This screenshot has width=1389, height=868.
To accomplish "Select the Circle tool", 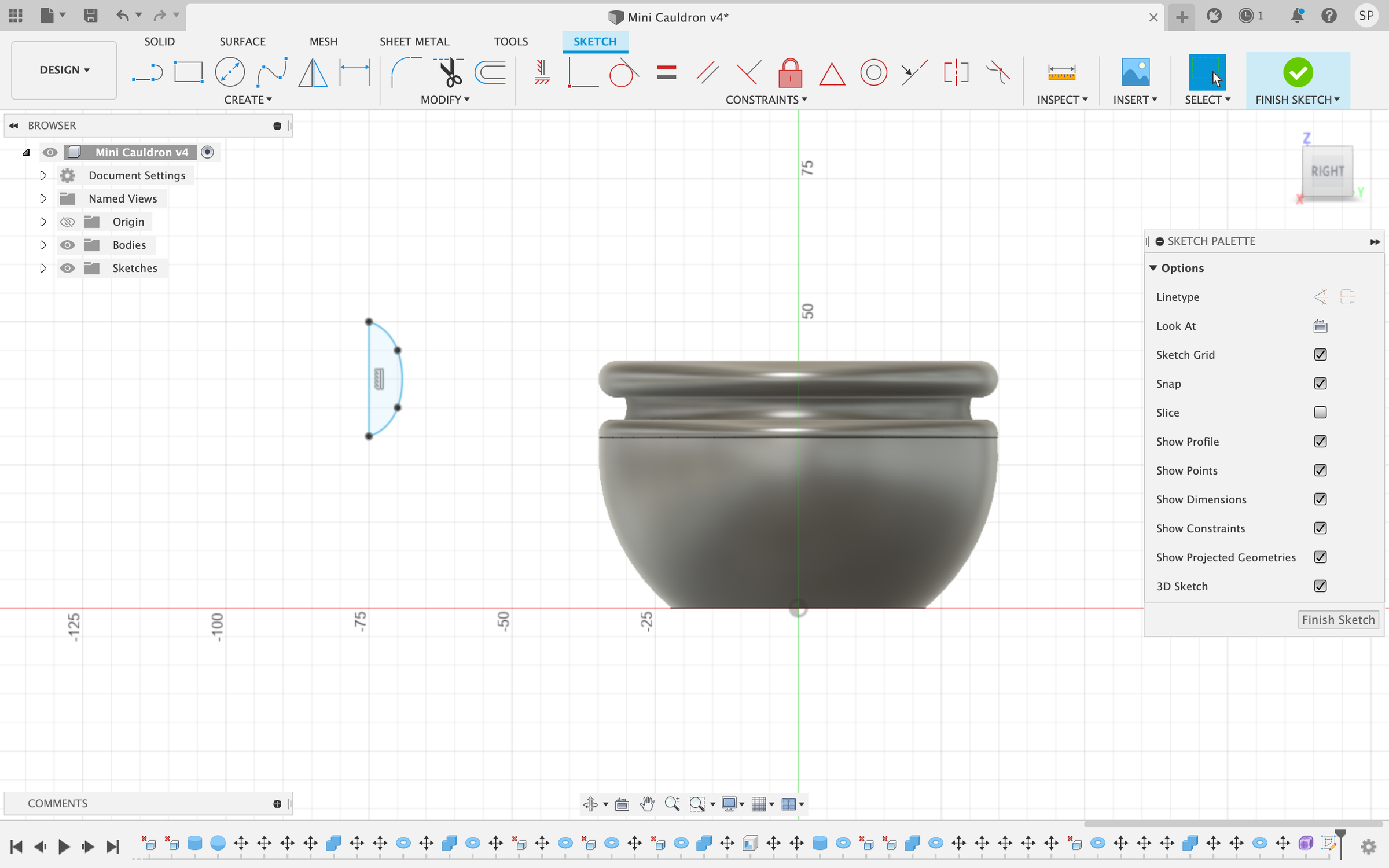I will click(229, 71).
